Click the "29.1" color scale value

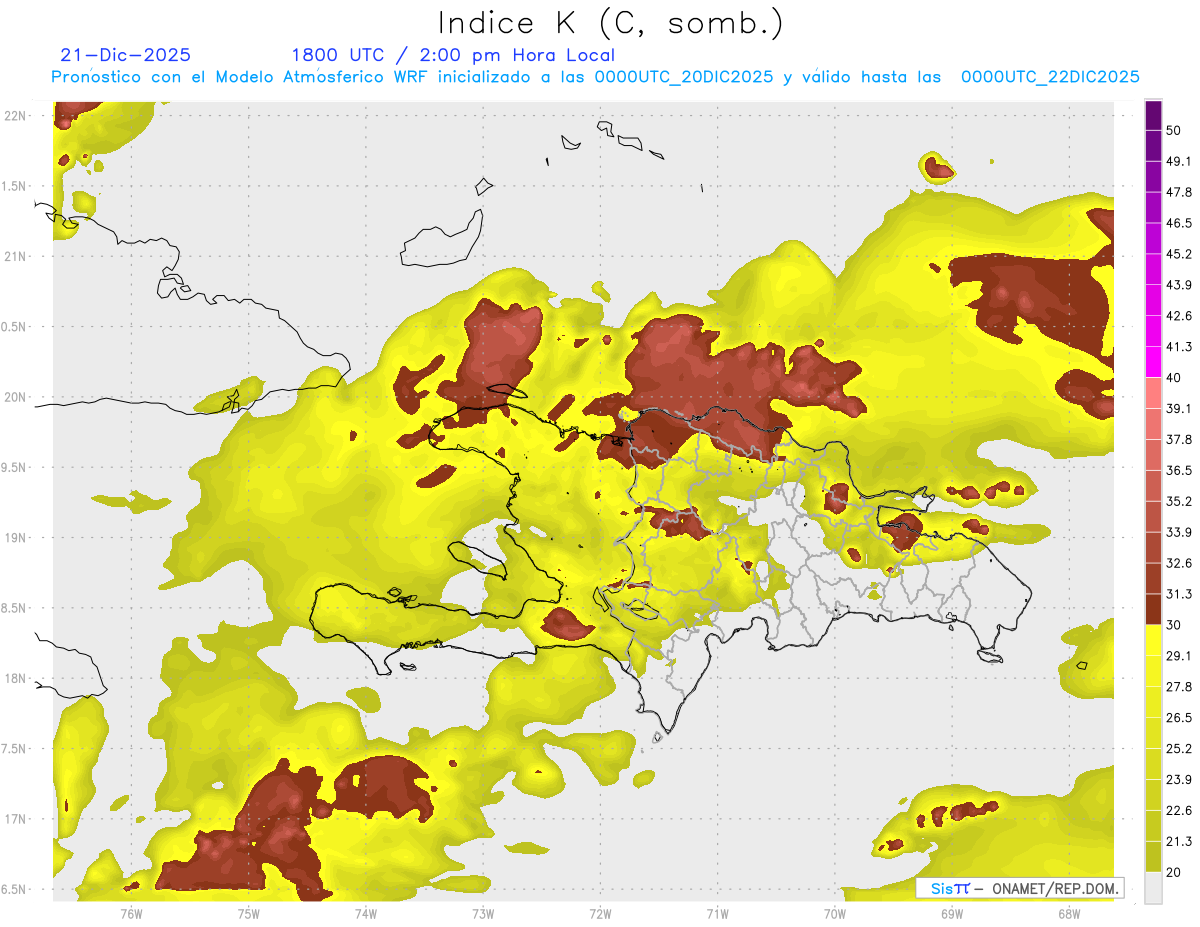coord(1179,656)
